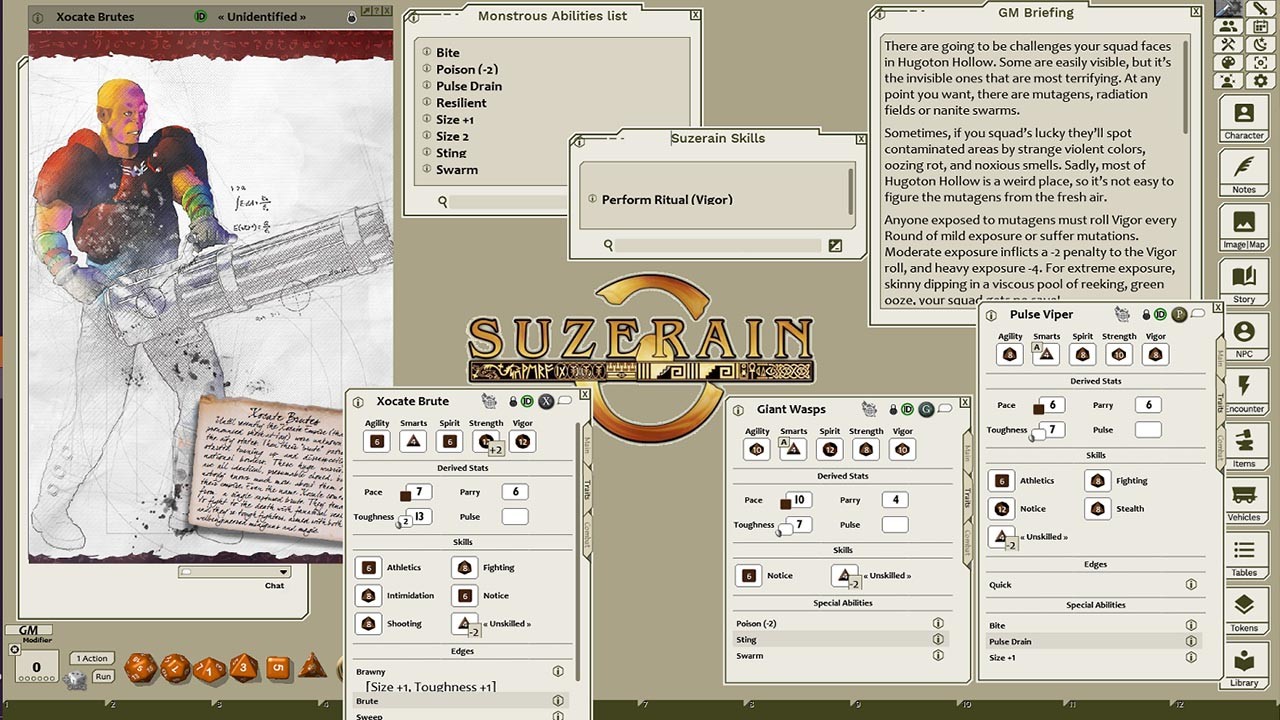
Task: Toggle the lock on Xocate Brute sheet
Action: pos(513,402)
